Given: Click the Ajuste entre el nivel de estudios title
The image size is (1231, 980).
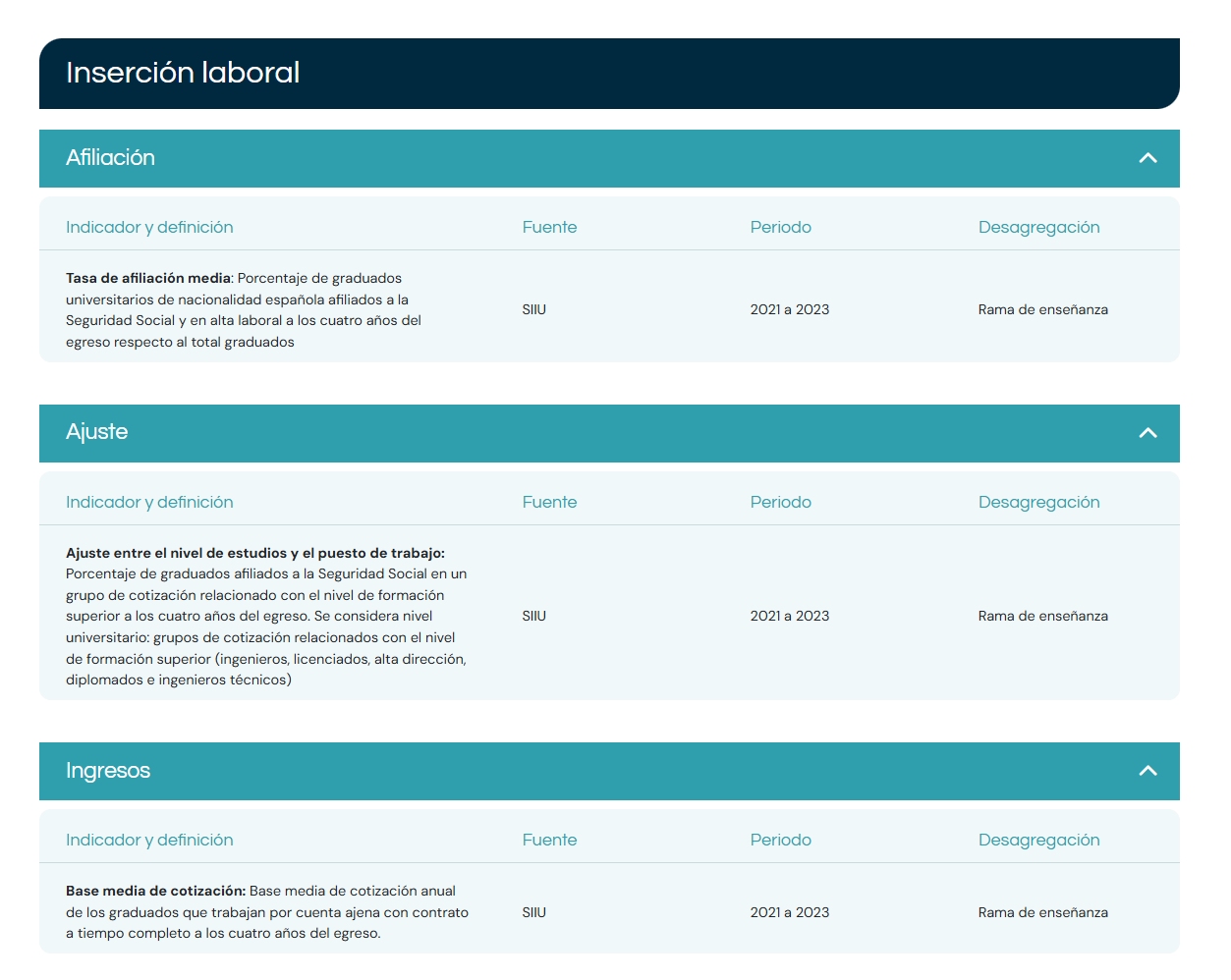Looking at the screenshot, I should pyautogui.click(x=254, y=553).
